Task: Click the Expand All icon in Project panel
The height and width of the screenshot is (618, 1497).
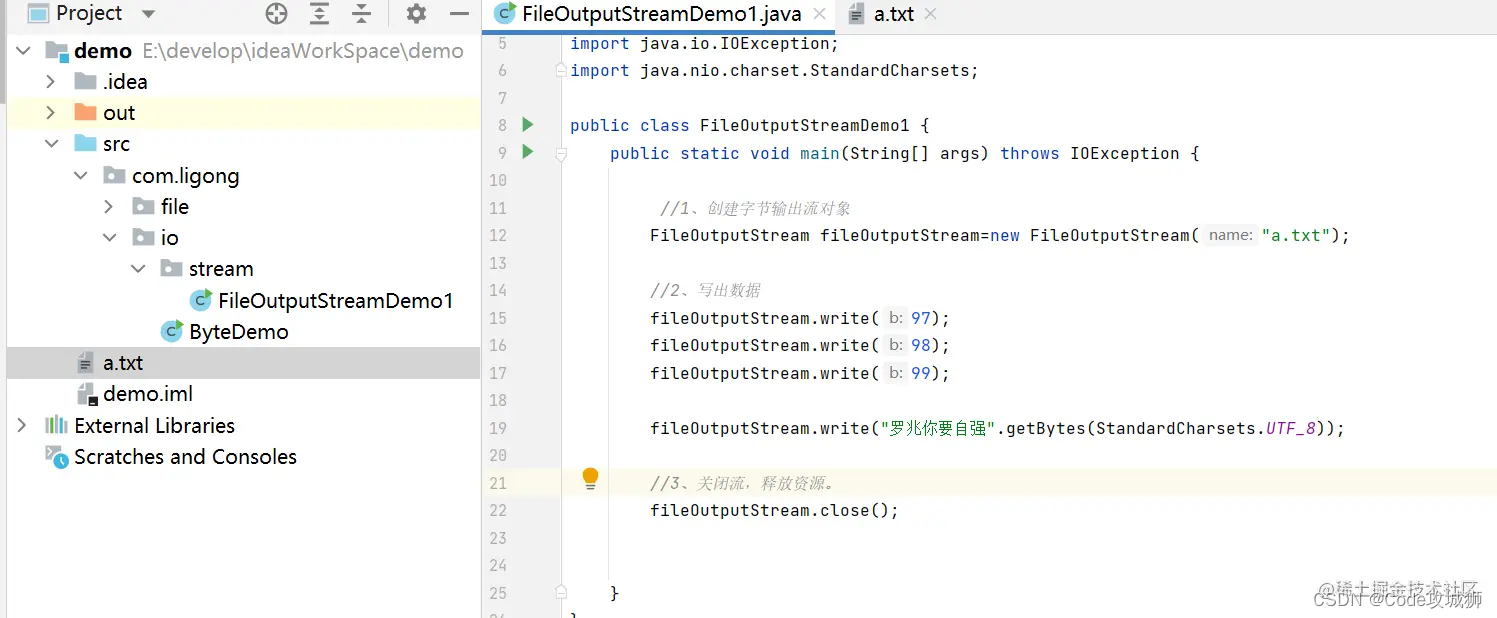Action: 319,14
